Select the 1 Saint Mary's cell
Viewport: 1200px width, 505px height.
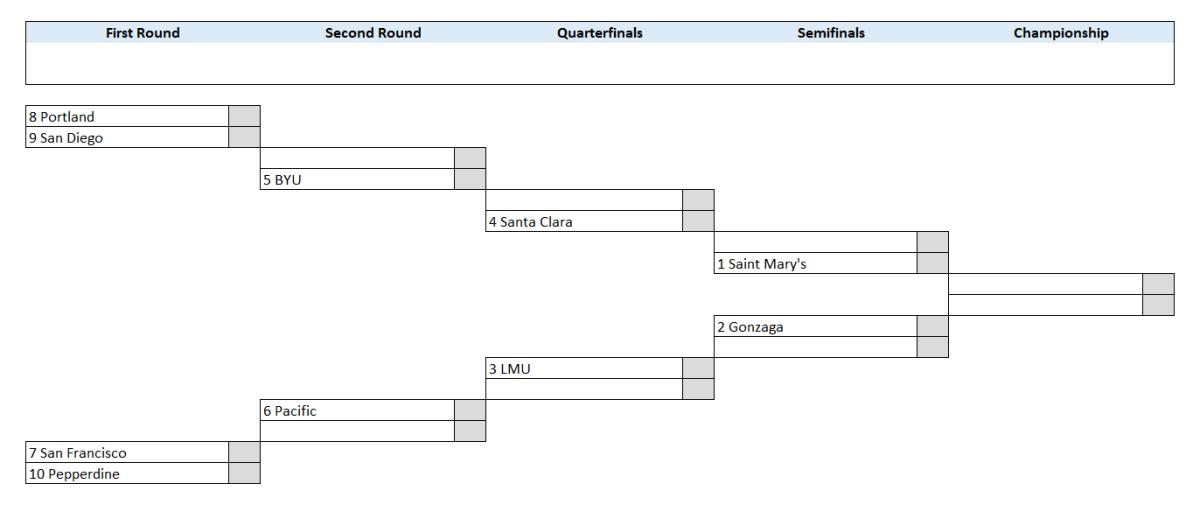(815, 264)
